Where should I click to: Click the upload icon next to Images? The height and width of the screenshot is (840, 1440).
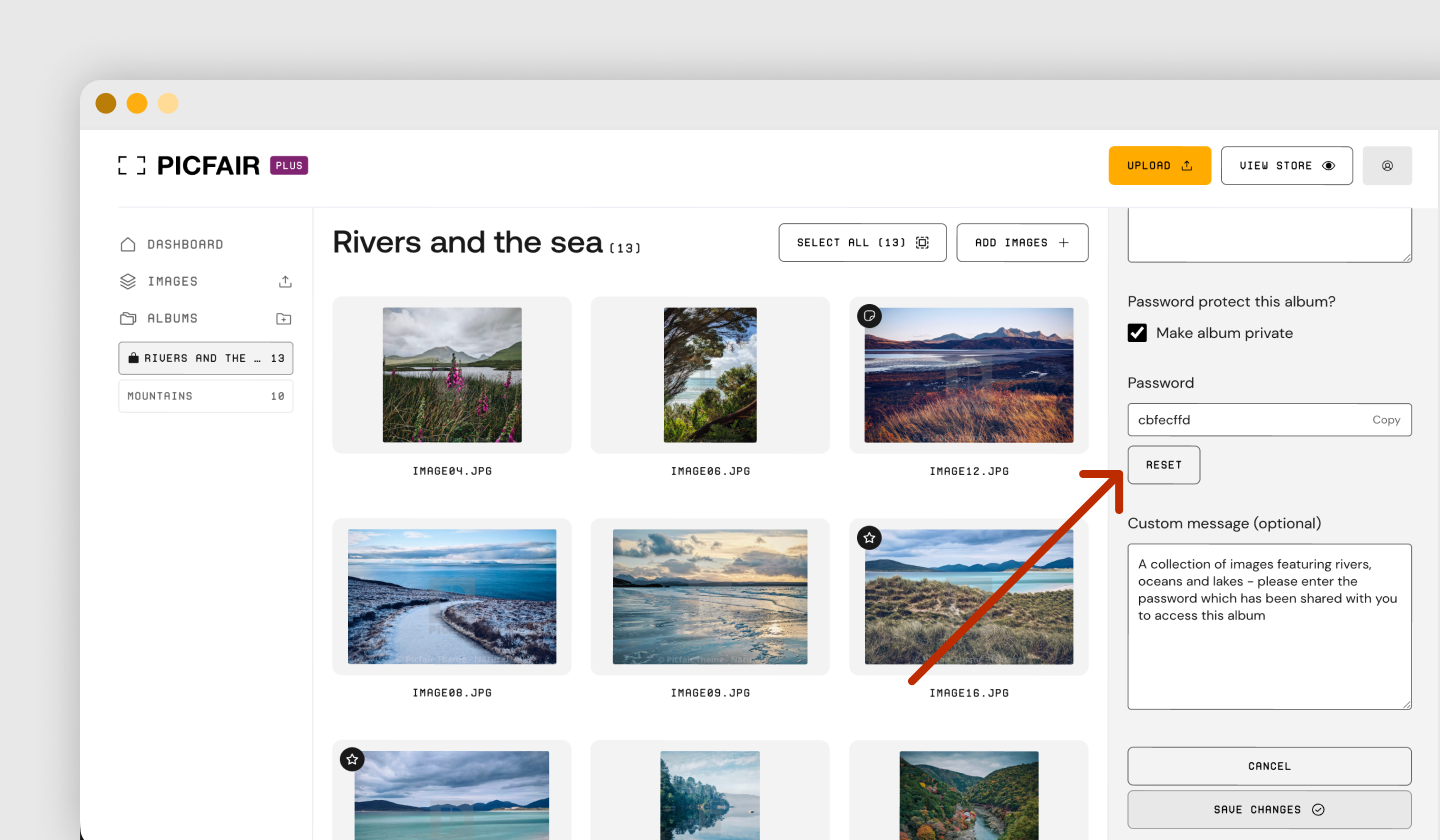click(285, 282)
